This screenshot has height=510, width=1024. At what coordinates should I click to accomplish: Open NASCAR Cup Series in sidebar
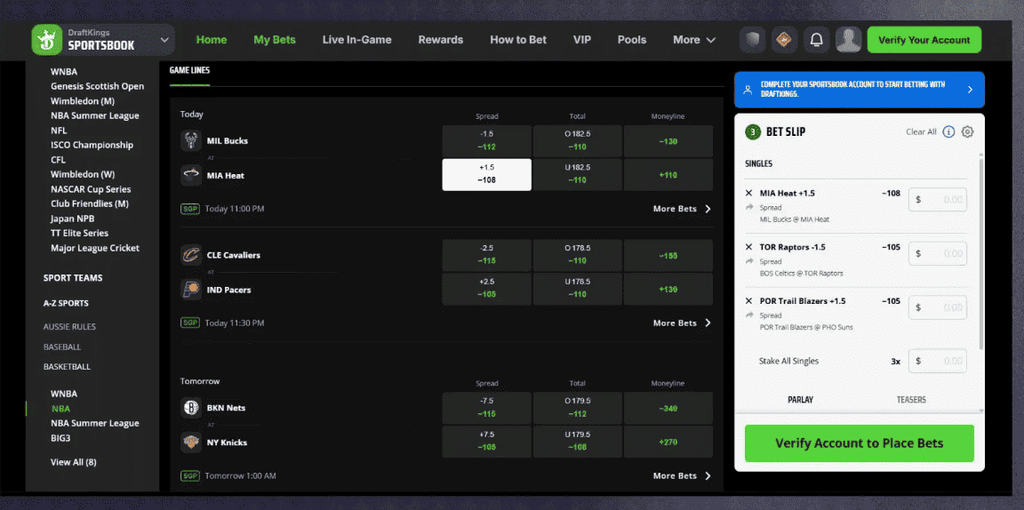(x=91, y=189)
